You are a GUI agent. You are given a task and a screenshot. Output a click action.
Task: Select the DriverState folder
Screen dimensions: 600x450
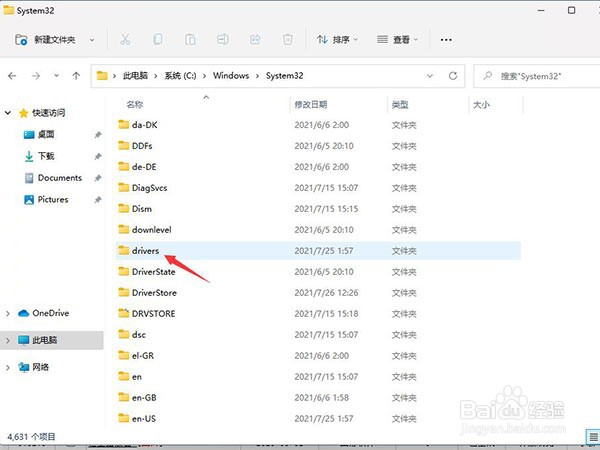pyautogui.click(x=318, y=272)
